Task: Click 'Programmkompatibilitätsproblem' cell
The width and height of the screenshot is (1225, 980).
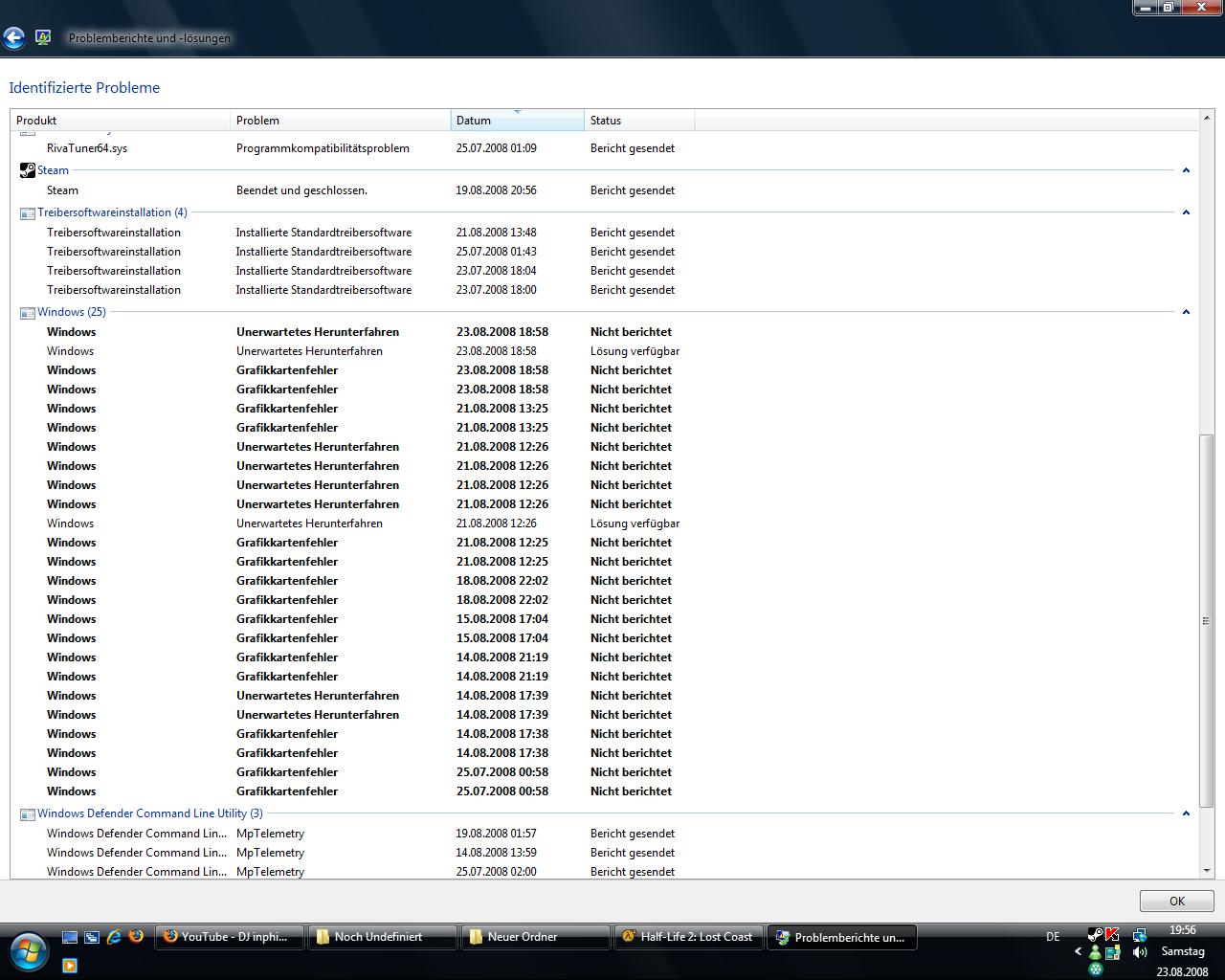Action: pos(323,148)
